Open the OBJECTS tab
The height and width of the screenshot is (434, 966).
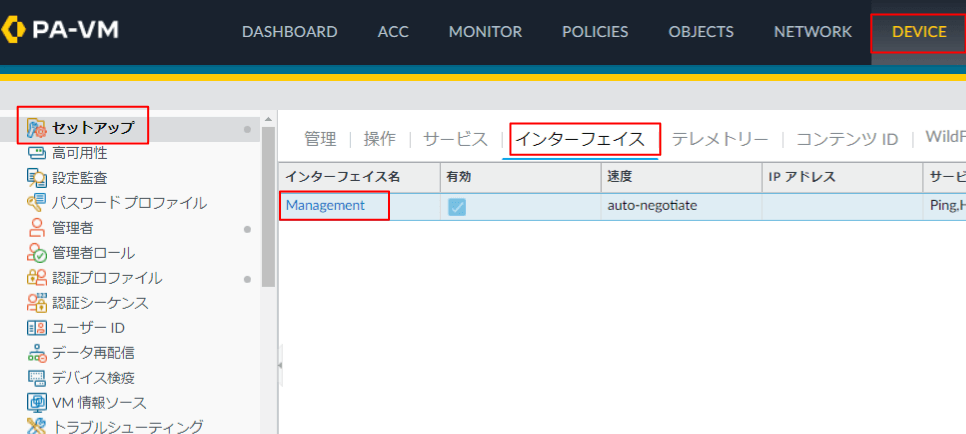click(x=701, y=31)
